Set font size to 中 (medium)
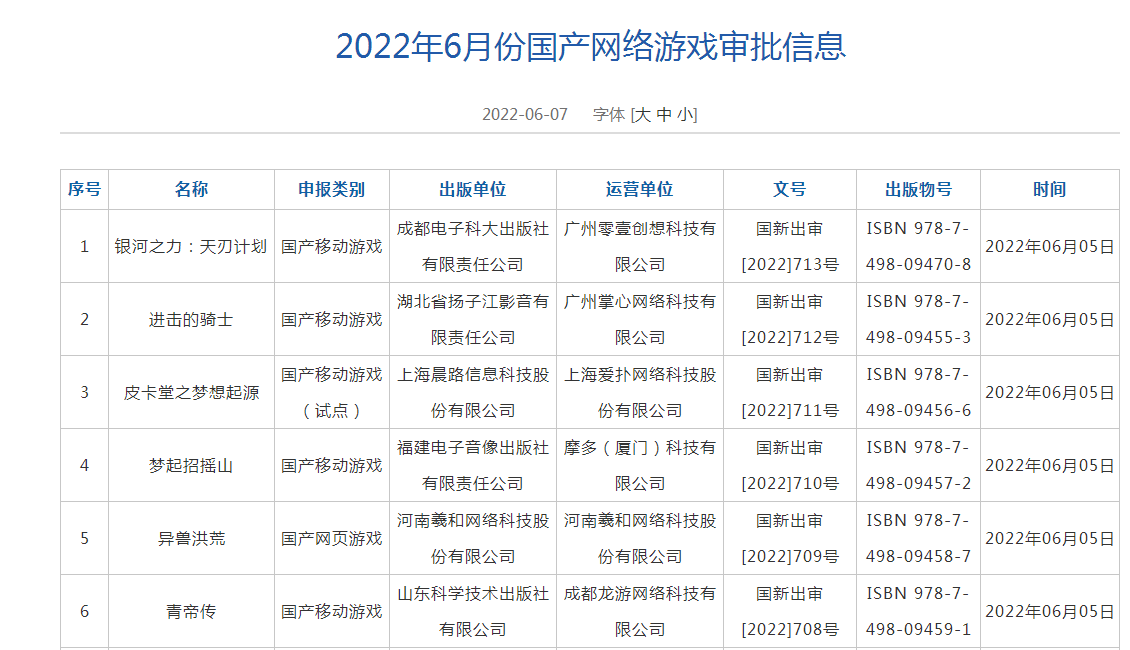The height and width of the screenshot is (650, 1130). tap(665, 114)
